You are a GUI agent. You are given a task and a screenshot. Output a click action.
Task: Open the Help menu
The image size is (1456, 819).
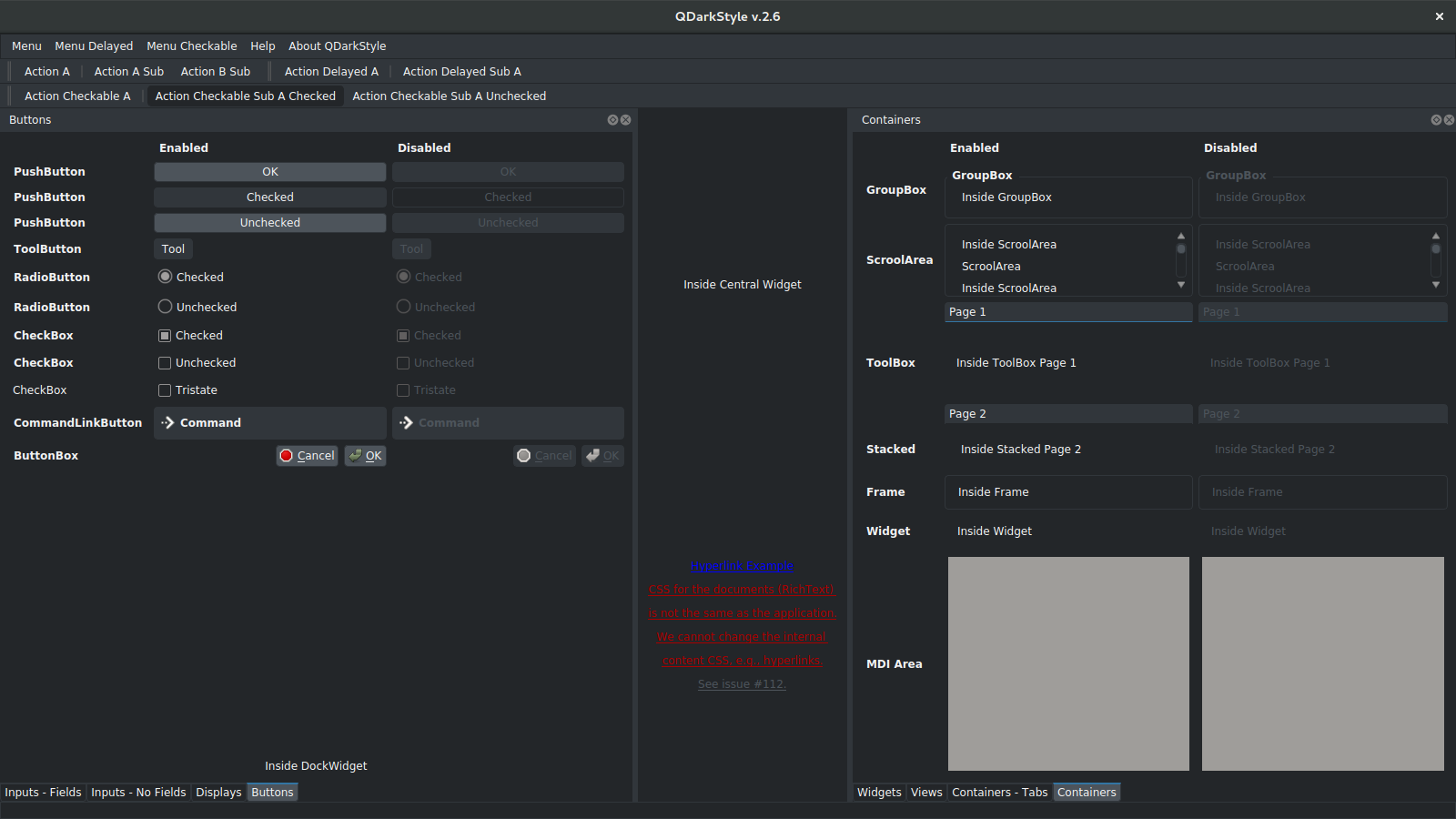click(x=263, y=46)
